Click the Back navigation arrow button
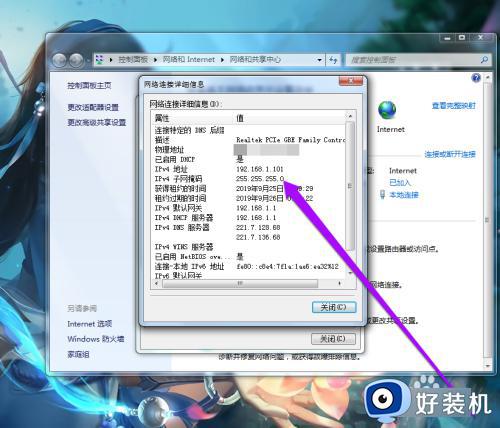Screen dimensions: 500x428 59,60
